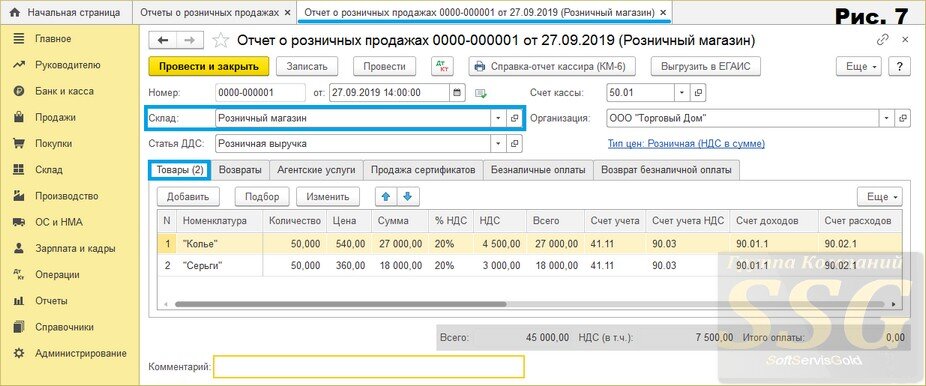Click the Комментарий input field

(369, 367)
